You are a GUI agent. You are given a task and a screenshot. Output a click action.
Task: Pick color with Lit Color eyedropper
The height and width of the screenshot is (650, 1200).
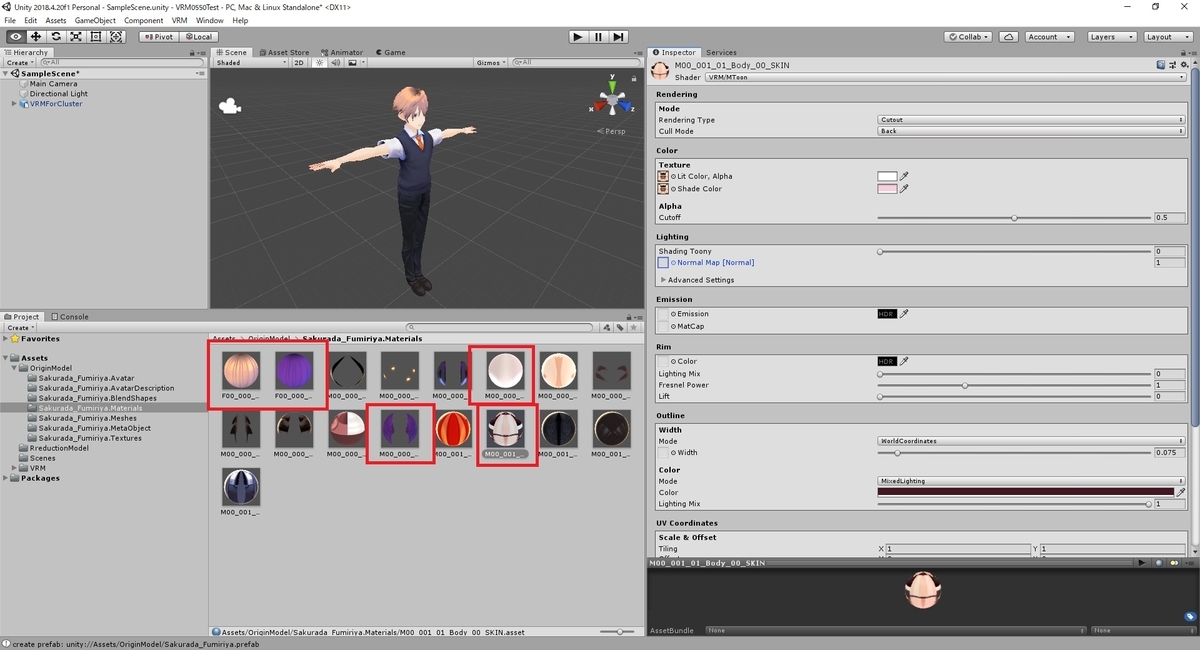(x=904, y=176)
